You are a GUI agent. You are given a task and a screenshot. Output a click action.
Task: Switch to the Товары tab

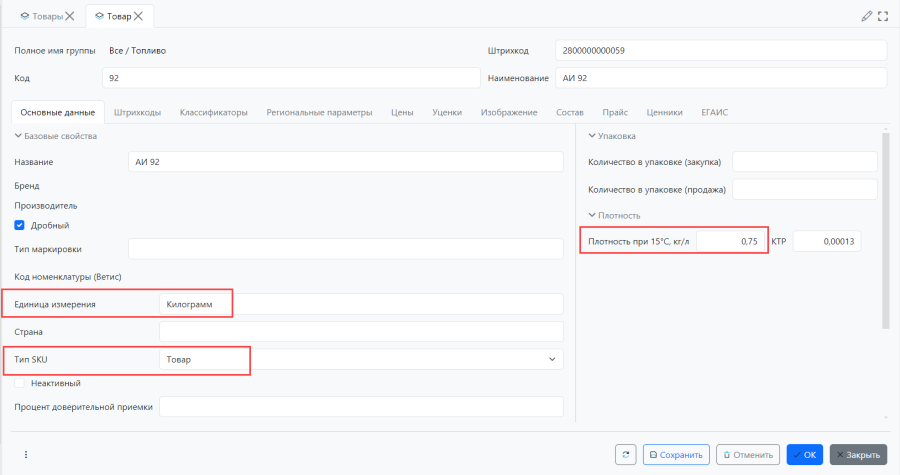tap(41, 16)
